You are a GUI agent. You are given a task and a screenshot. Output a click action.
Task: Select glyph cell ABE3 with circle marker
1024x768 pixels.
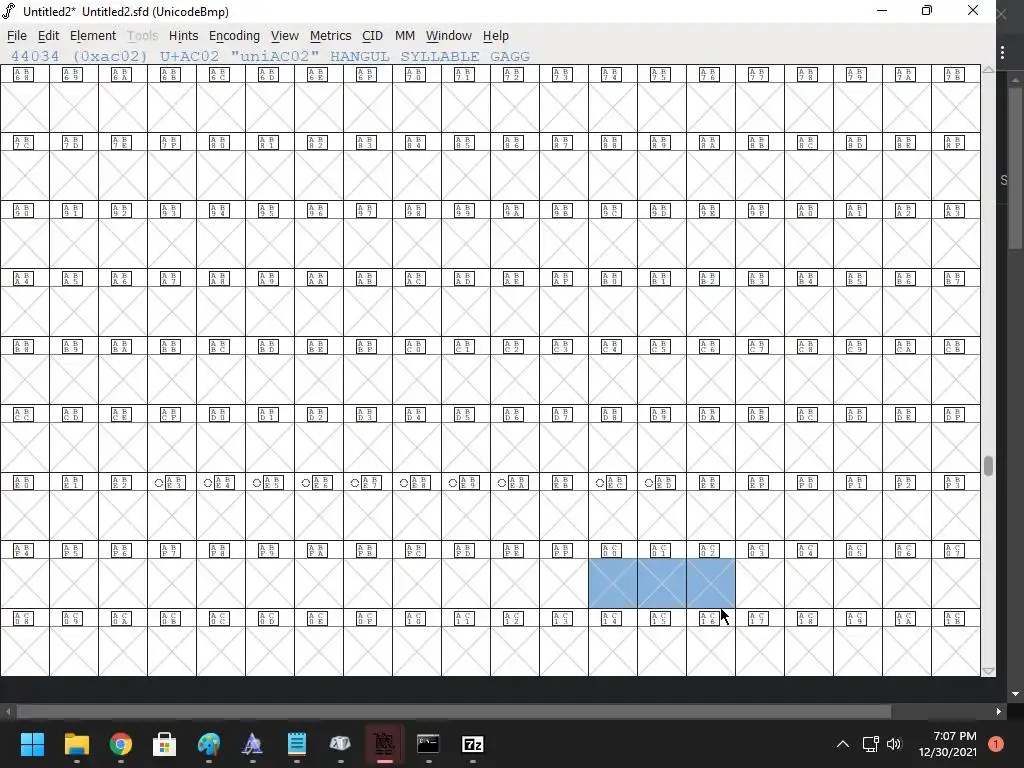(x=172, y=515)
